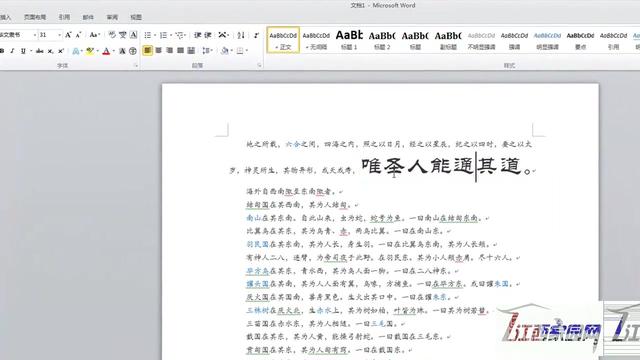
Task: Toggle Italic formatting
Action: [x=12, y=51]
